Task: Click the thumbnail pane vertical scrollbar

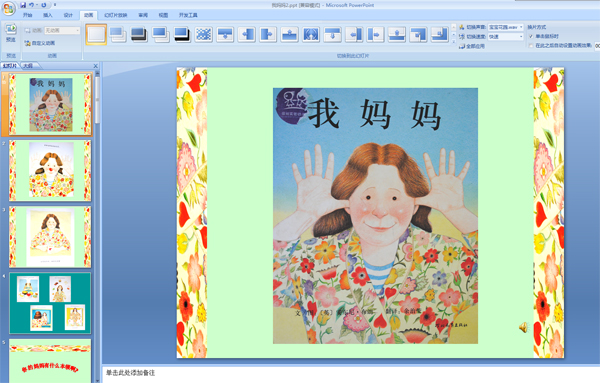Action: click(98, 226)
